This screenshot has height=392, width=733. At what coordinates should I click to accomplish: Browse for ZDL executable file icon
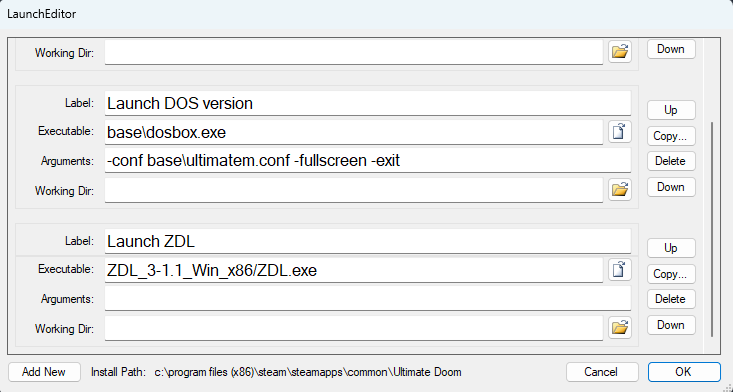(620, 270)
